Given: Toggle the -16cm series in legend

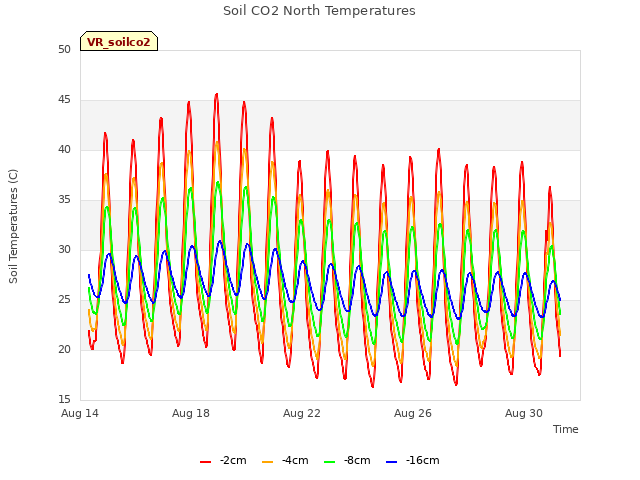Looking at the screenshot, I should [413, 460].
